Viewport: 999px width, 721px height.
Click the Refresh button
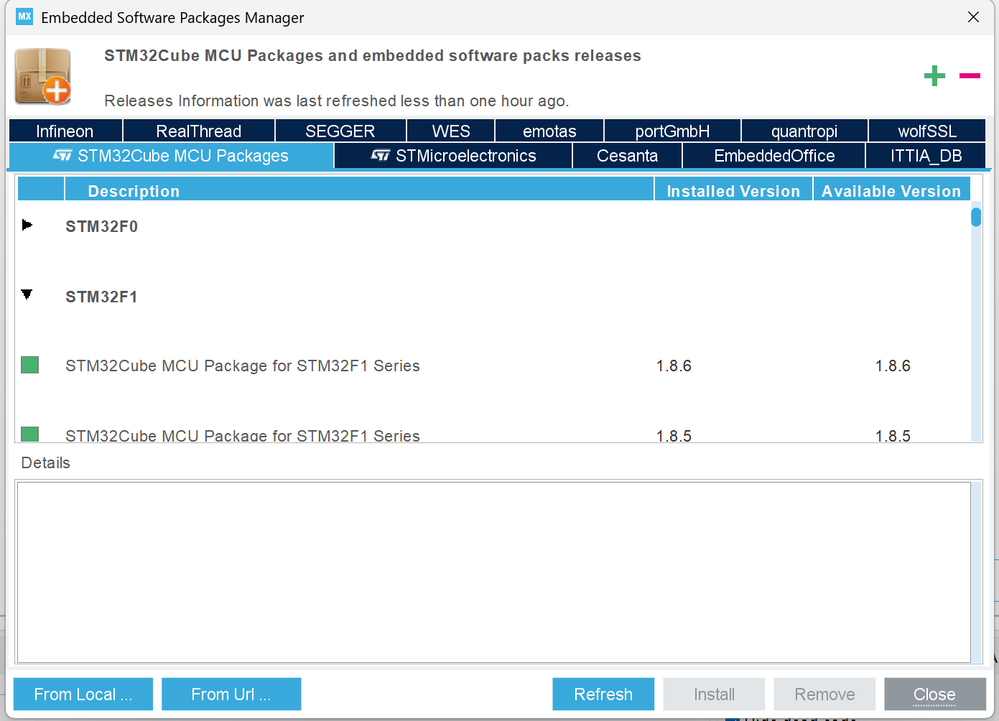pyautogui.click(x=603, y=694)
